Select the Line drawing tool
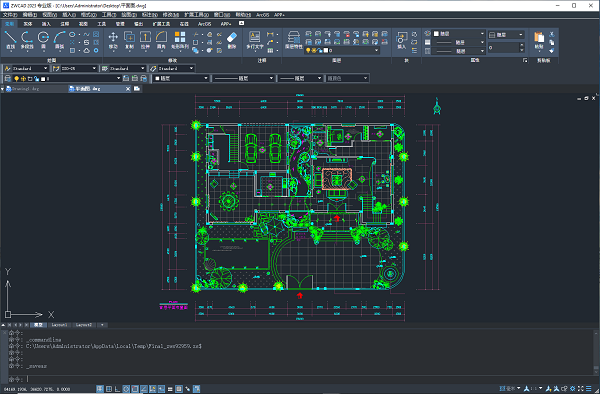 (10, 40)
